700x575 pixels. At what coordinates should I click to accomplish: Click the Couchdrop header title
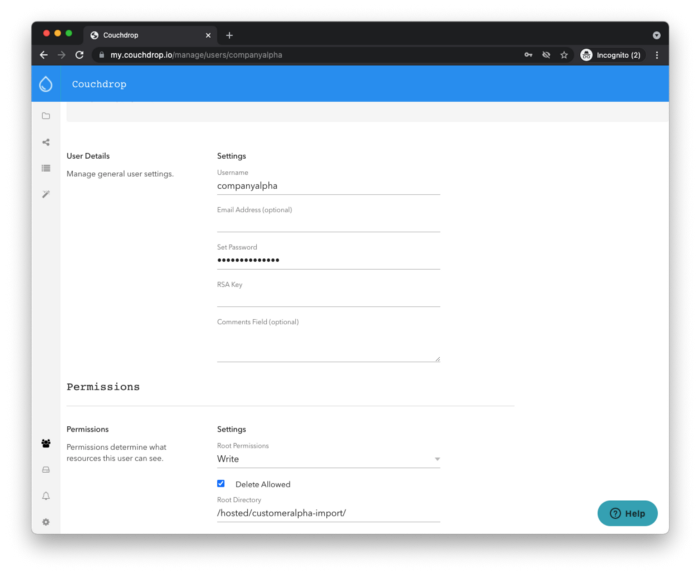click(x=99, y=84)
